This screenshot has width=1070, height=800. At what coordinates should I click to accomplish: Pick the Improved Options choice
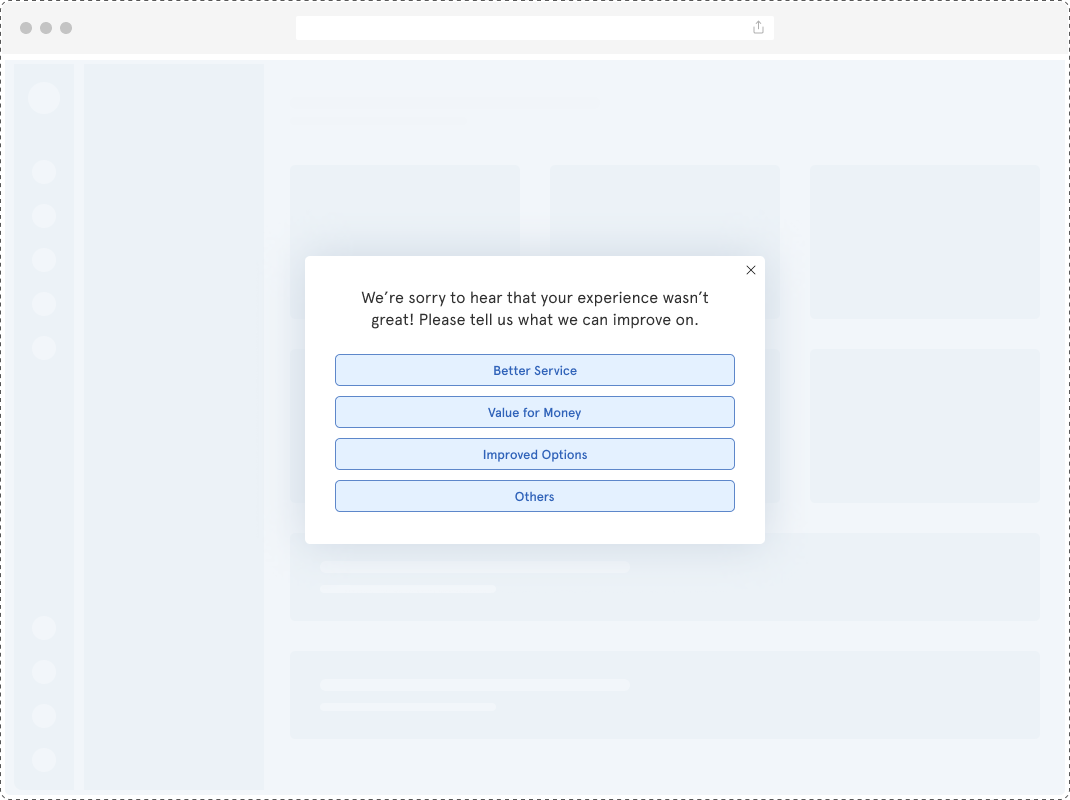pyautogui.click(x=535, y=454)
